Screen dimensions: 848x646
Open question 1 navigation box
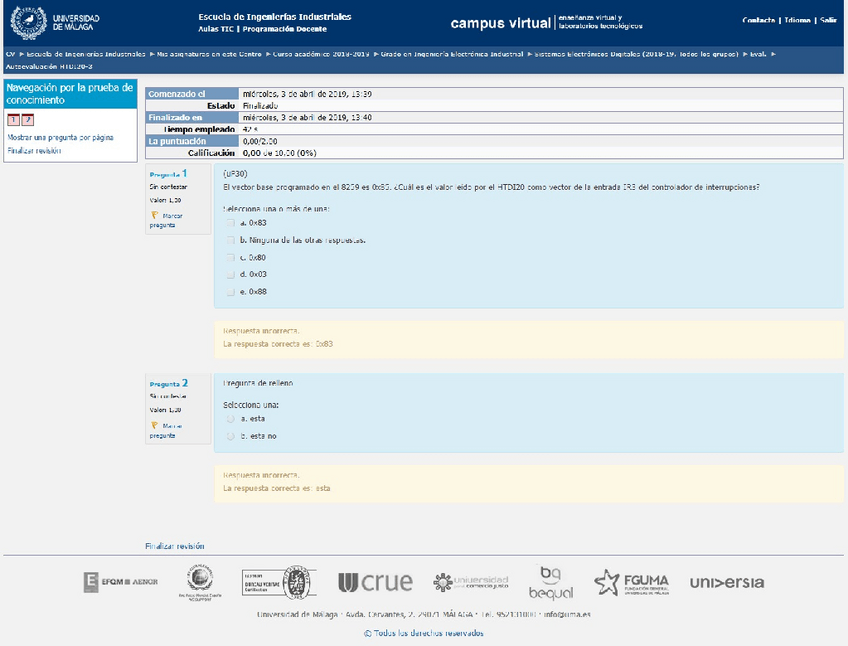(14, 120)
